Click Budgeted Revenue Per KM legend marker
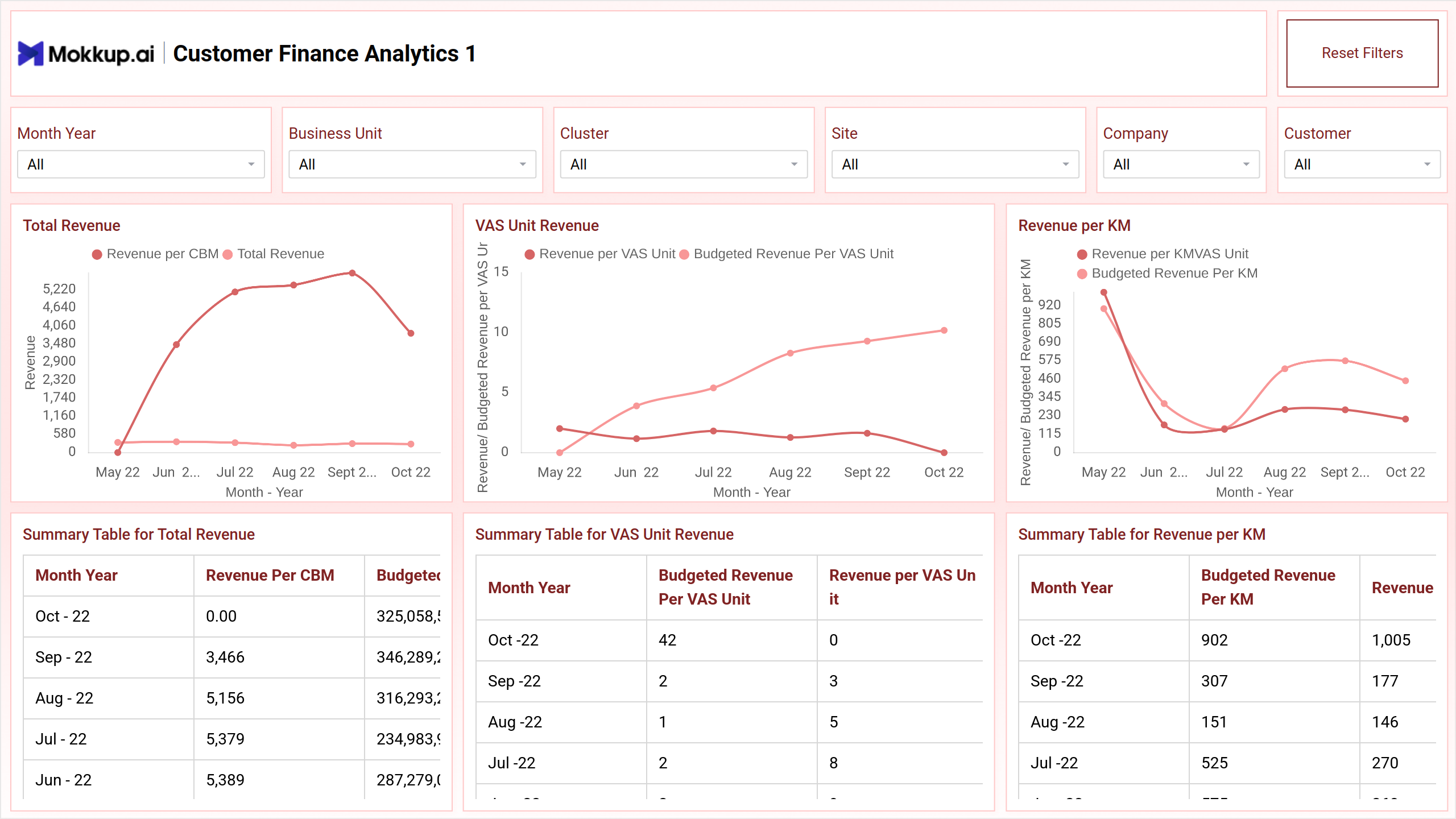This screenshot has width=1456, height=819. (x=1082, y=274)
